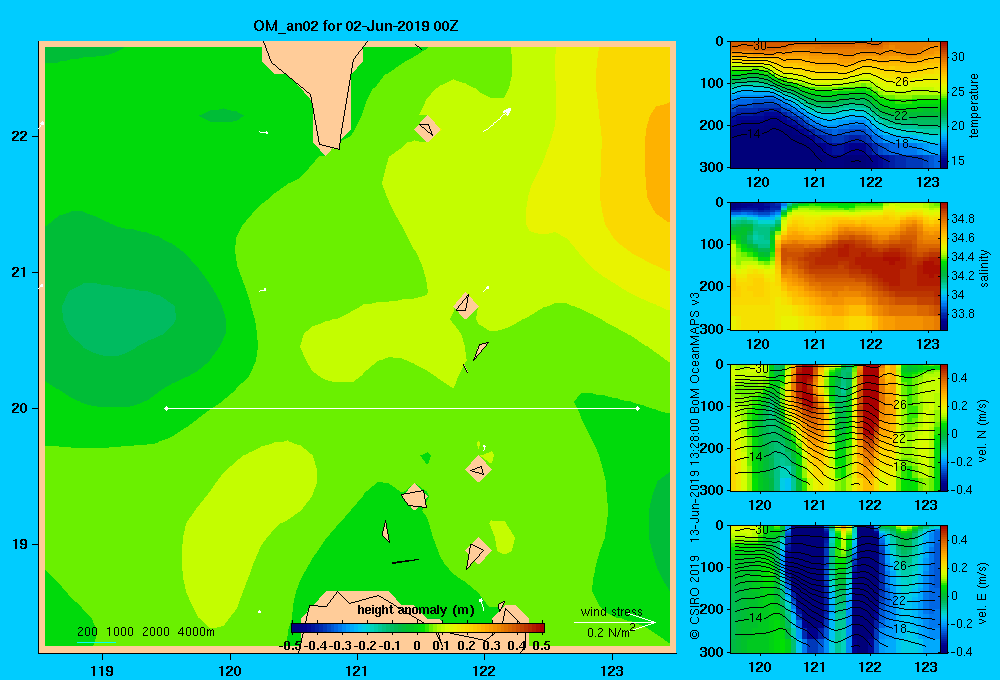
Task: Open the salinity cross-section panel
Action: click(835, 267)
